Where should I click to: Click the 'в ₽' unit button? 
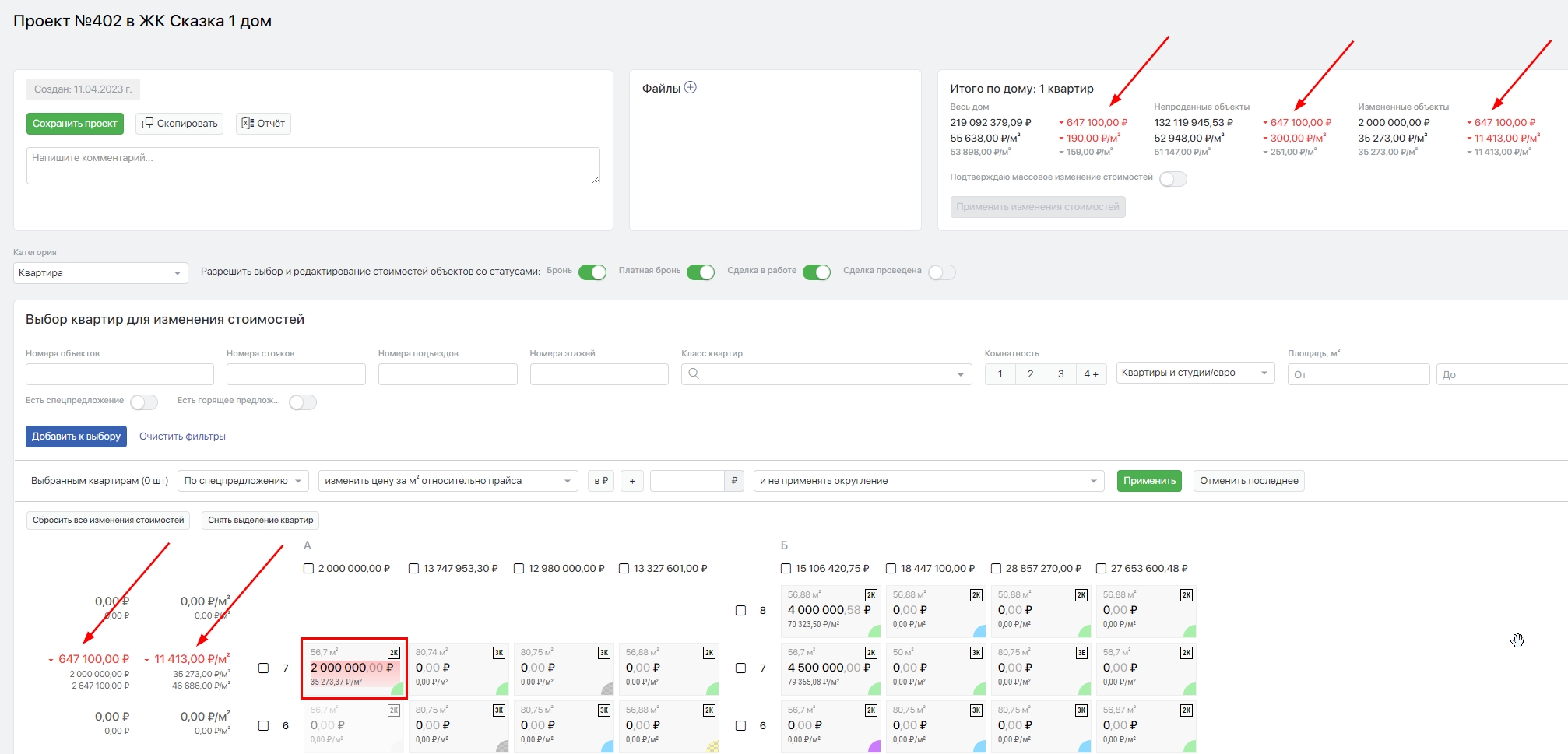(x=601, y=481)
